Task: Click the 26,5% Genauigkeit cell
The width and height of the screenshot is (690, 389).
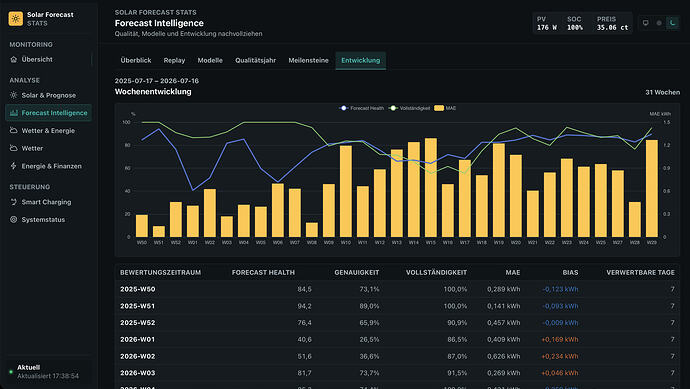Action: [369, 339]
